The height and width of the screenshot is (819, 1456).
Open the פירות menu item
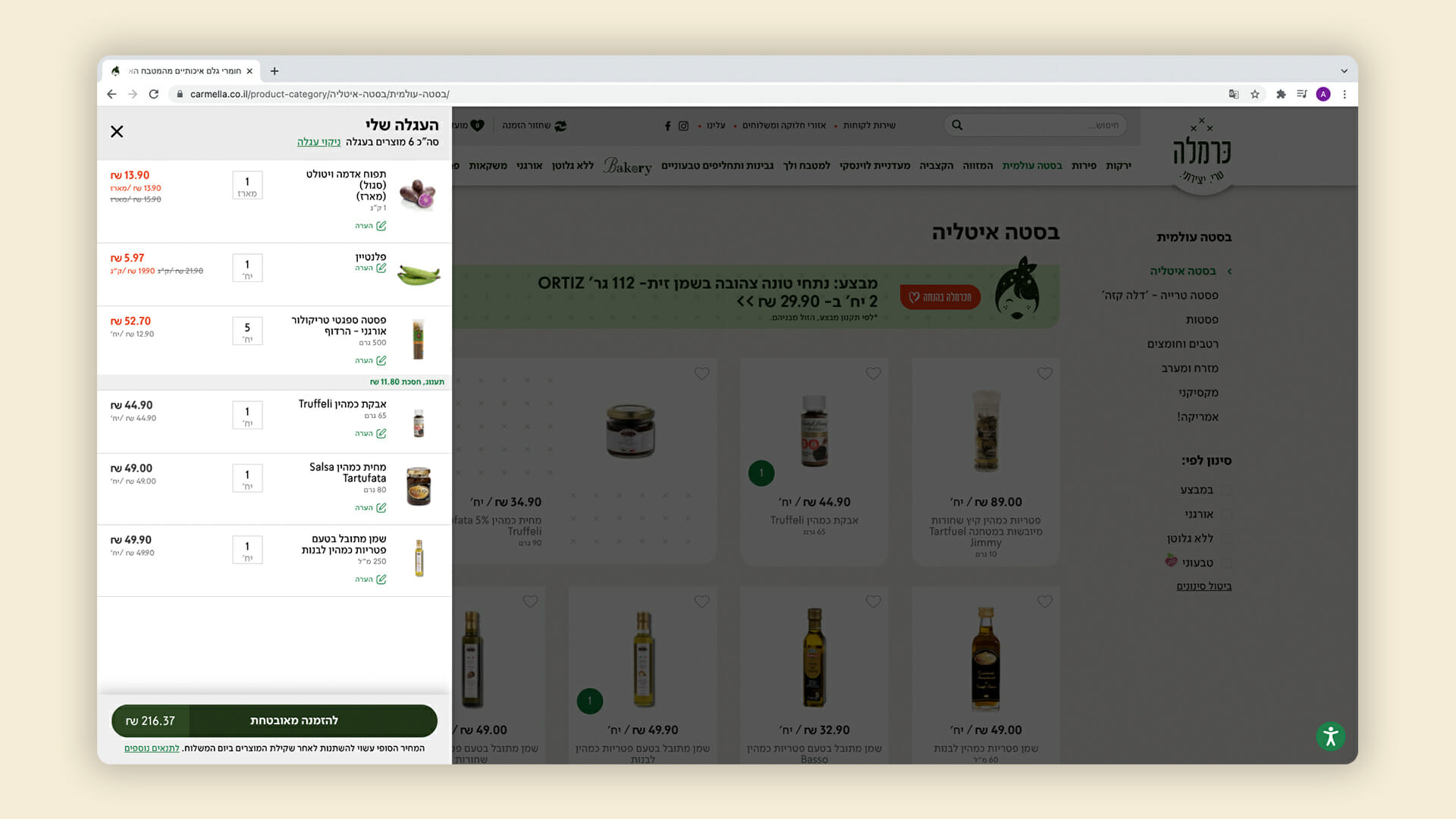[x=1084, y=165]
